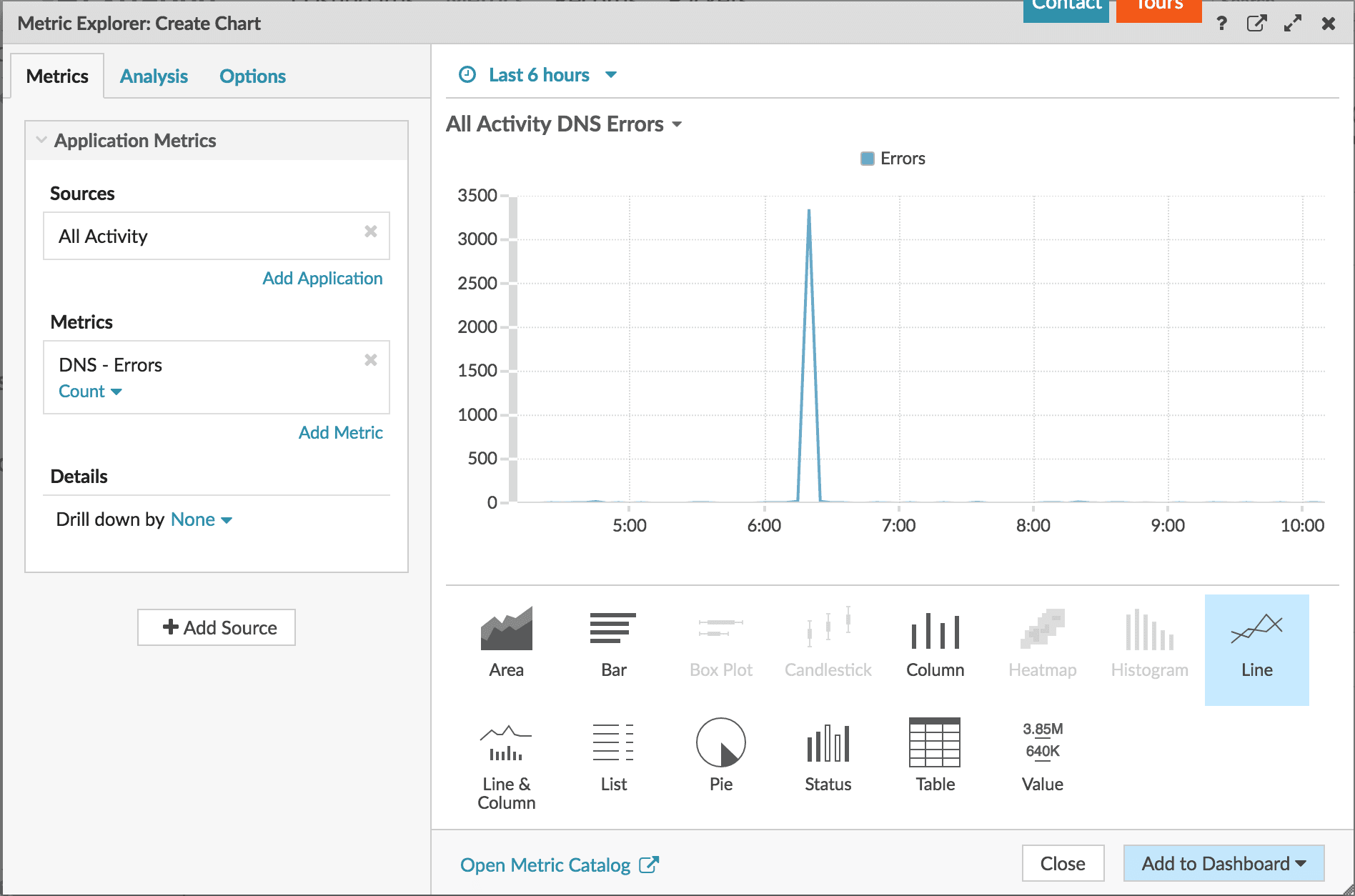Switch to the Analysis tab
The height and width of the screenshot is (896, 1355).
coord(154,76)
